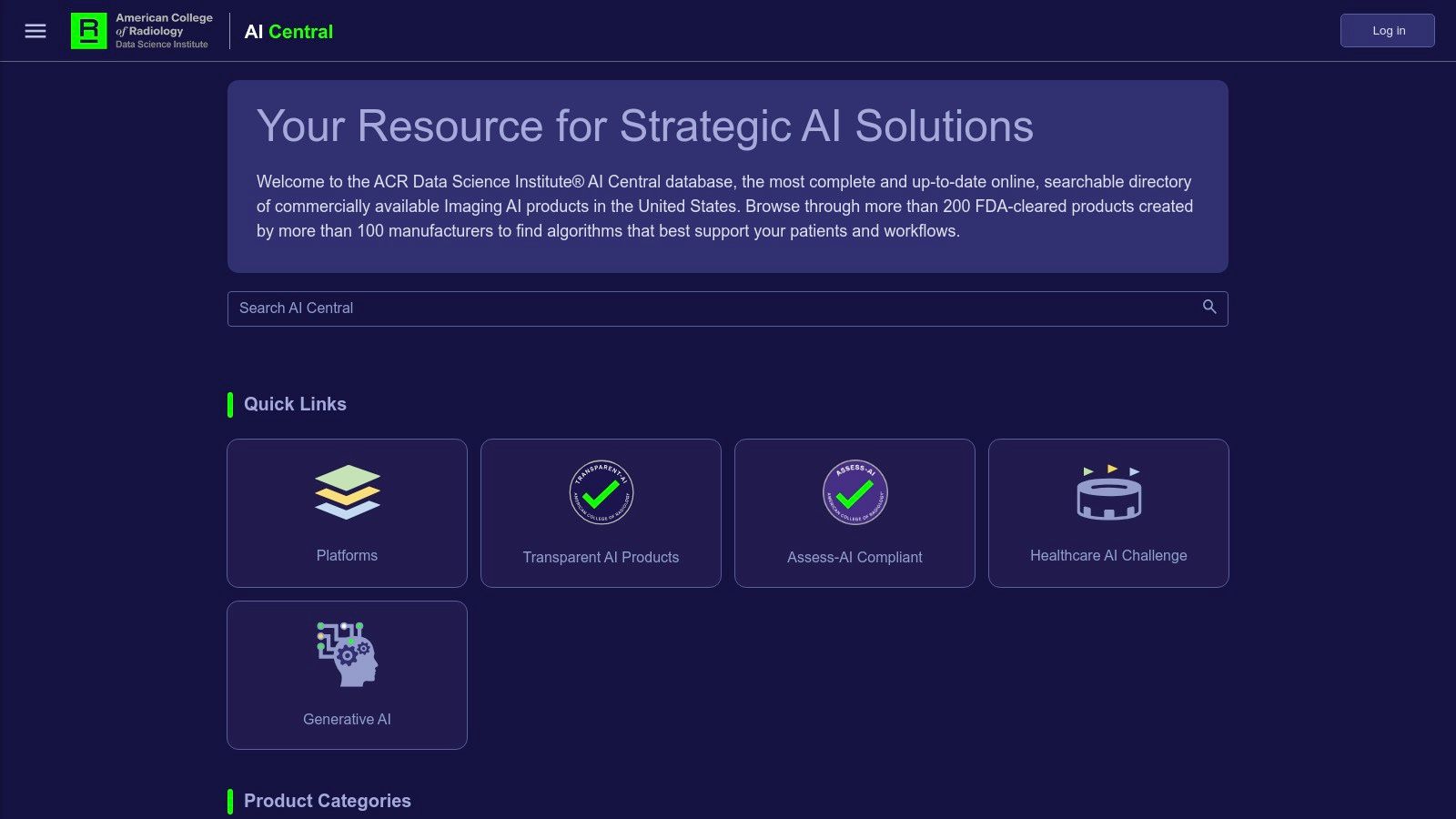1456x819 pixels.
Task: Click the Log in button
Action: pos(1387,30)
